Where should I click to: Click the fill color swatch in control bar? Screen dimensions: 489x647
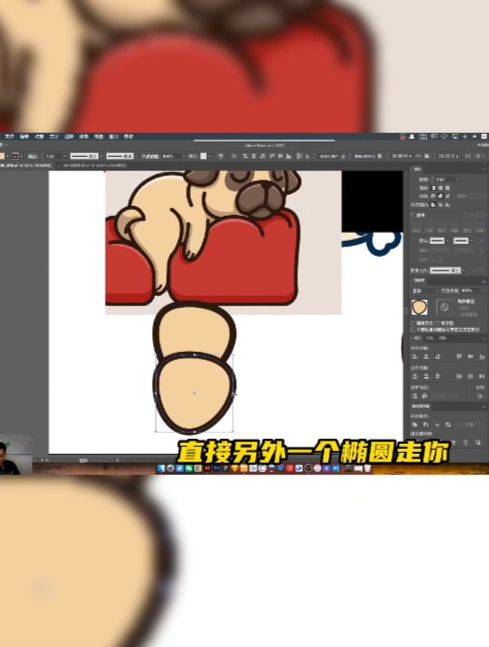[2, 156]
